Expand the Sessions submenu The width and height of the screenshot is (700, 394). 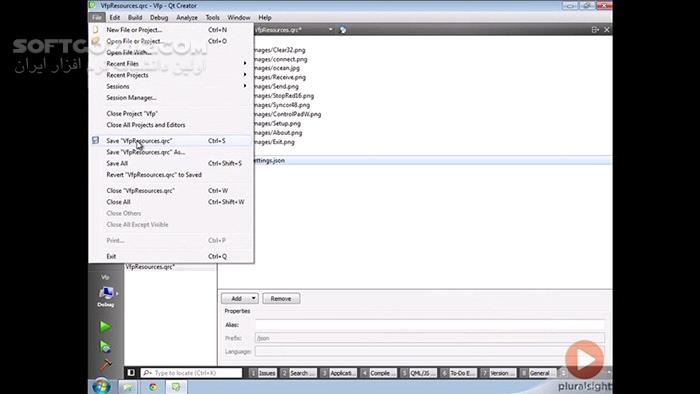(245, 86)
